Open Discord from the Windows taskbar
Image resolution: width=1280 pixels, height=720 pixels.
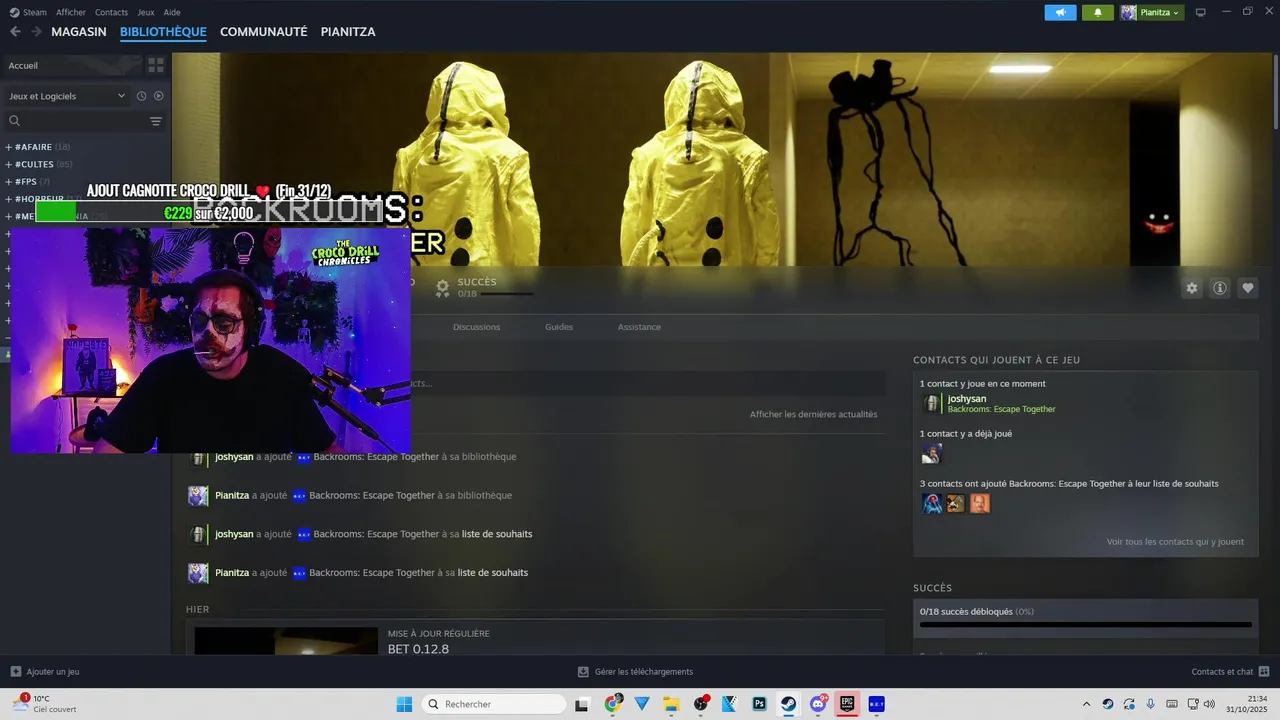pyautogui.click(x=818, y=704)
